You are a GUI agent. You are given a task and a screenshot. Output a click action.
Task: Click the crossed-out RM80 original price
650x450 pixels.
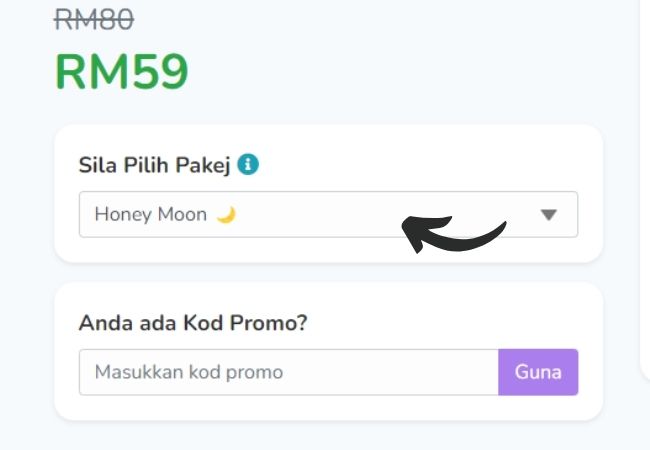click(x=94, y=19)
